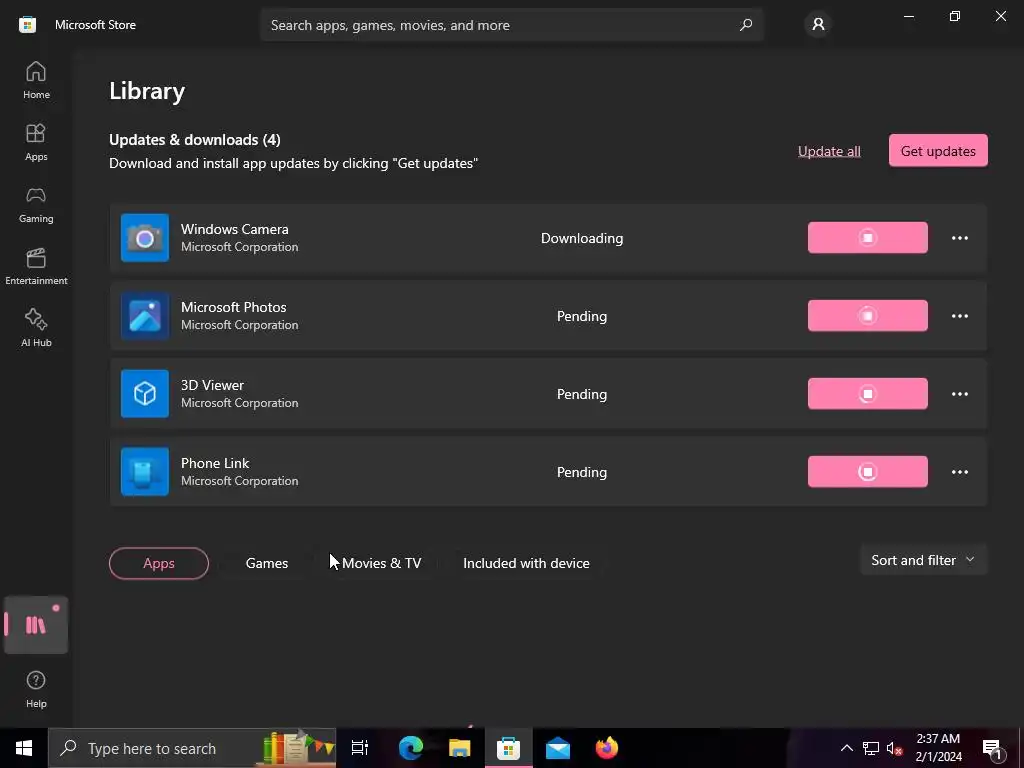This screenshot has height=768, width=1024.
Task: Click Microsoft Store taskbar icon
Action: click(508, 748)
